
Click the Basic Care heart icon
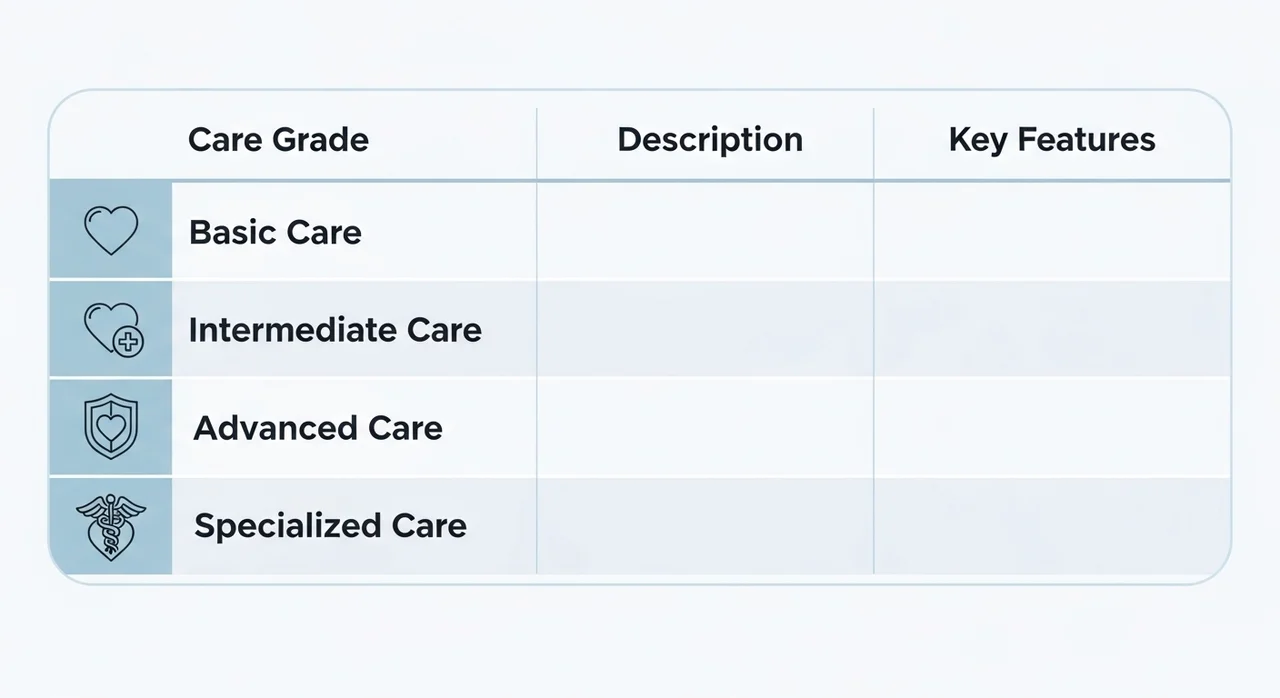click(x=110, y=231)
